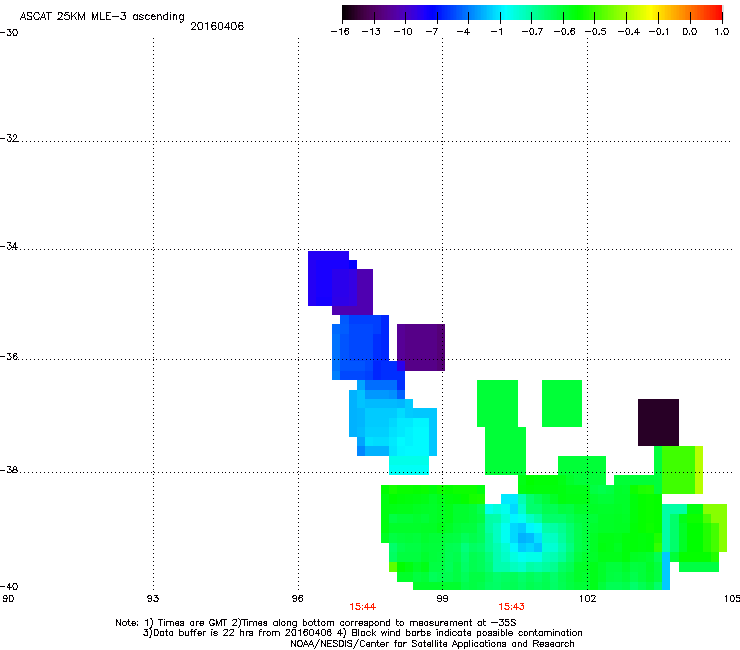Click the colorbar label -7
The image size is (740, 650).
[x=432, y=32]
